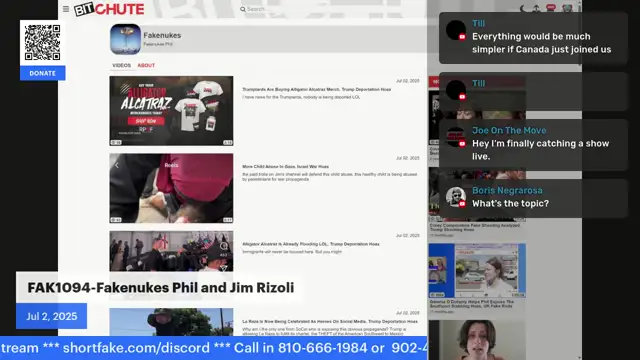Open sidebar 'Corey Comperatore Fake Shooting Analyzed' link
640x360 pixels.
pos(475,227)
